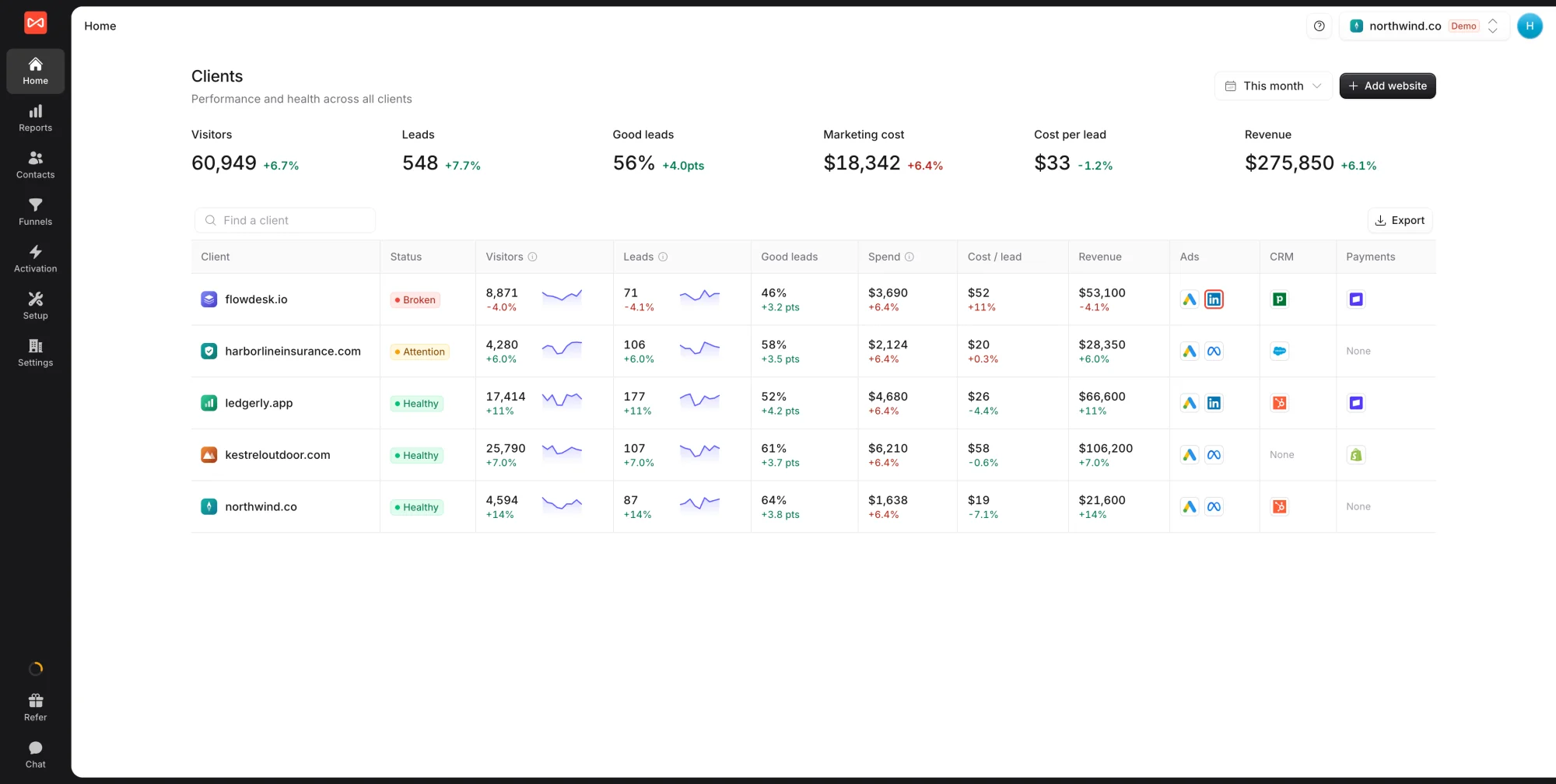Click the ledgerly.app visitors sparkline chart

pos(562,401)
